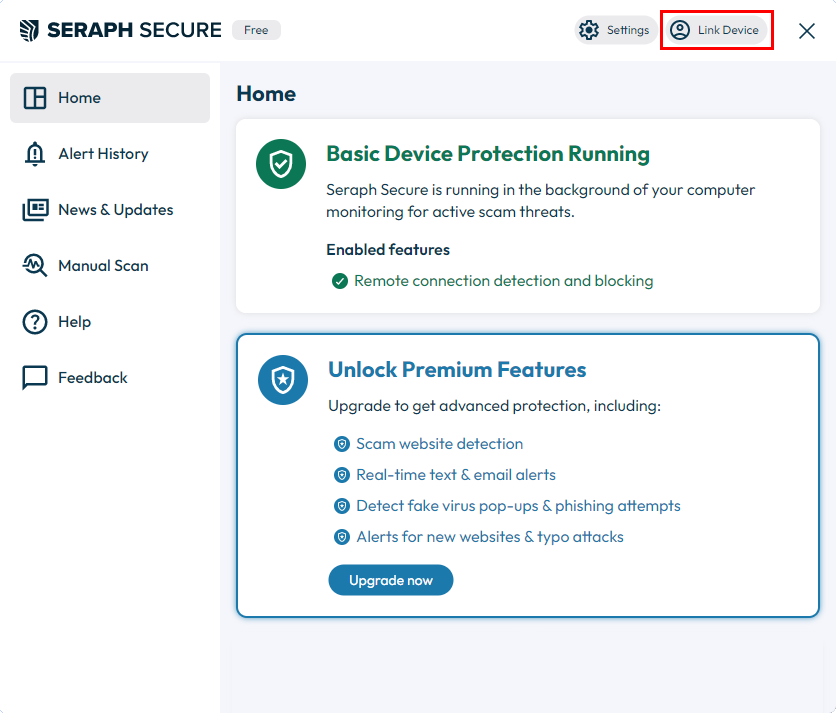Close the Seraph Secure window
Screen dimensions: 836x713
[x=807, y=31]
